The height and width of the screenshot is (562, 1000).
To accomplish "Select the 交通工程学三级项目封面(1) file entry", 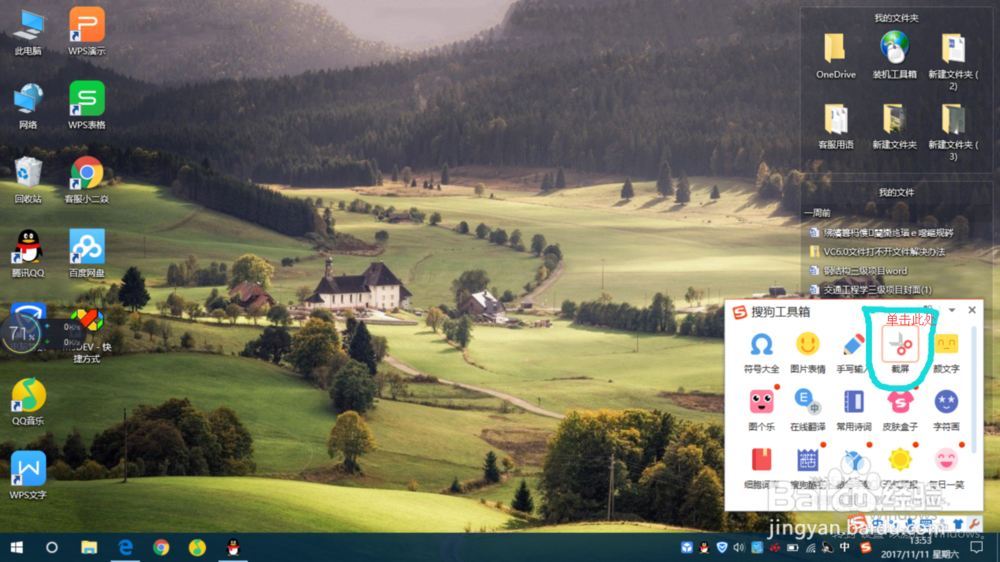I will (871, 290).
